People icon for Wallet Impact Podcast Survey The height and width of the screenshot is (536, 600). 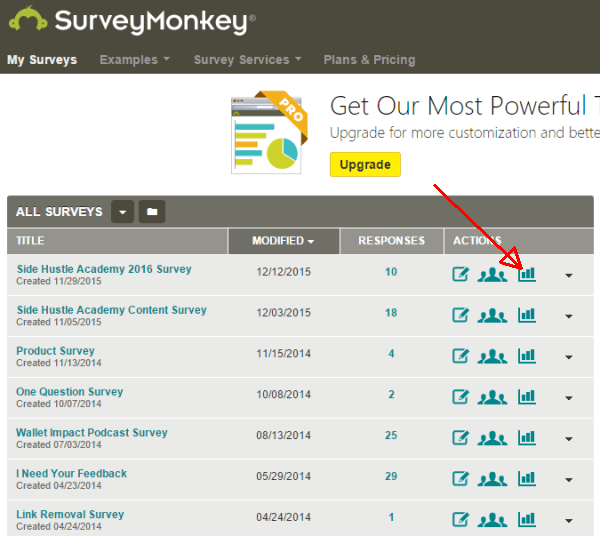pyautogui.click(x=492, y=438)
